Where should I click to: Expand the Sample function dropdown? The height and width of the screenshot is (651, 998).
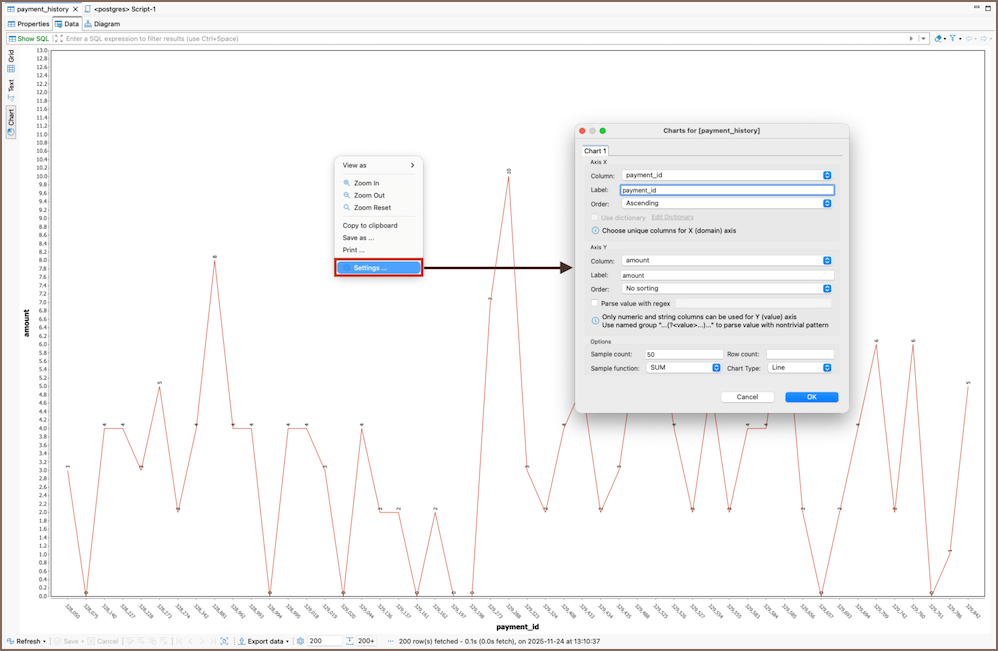point(683,368)
